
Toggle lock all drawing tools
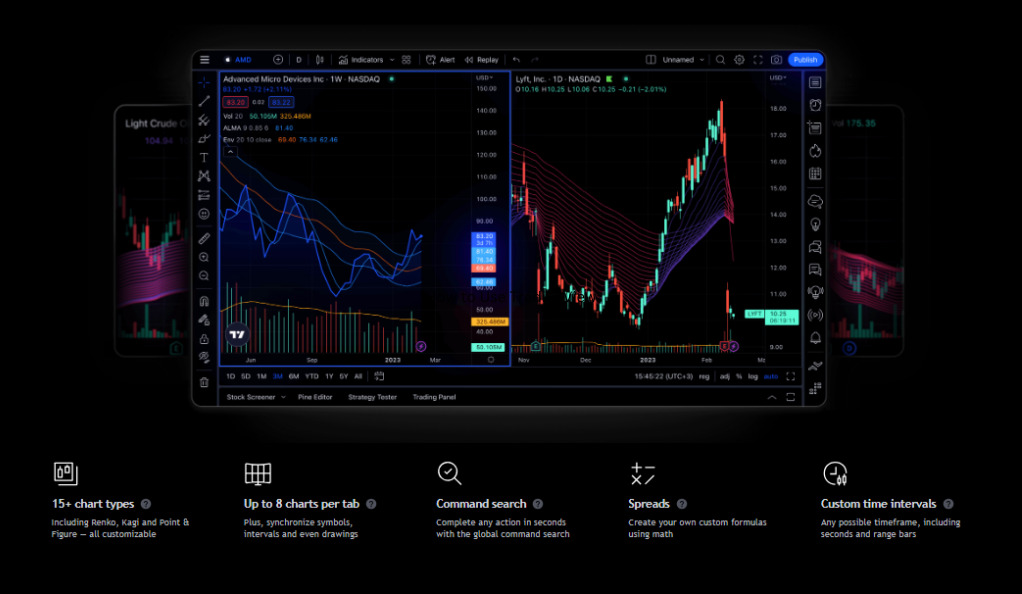tap(204, 339)
